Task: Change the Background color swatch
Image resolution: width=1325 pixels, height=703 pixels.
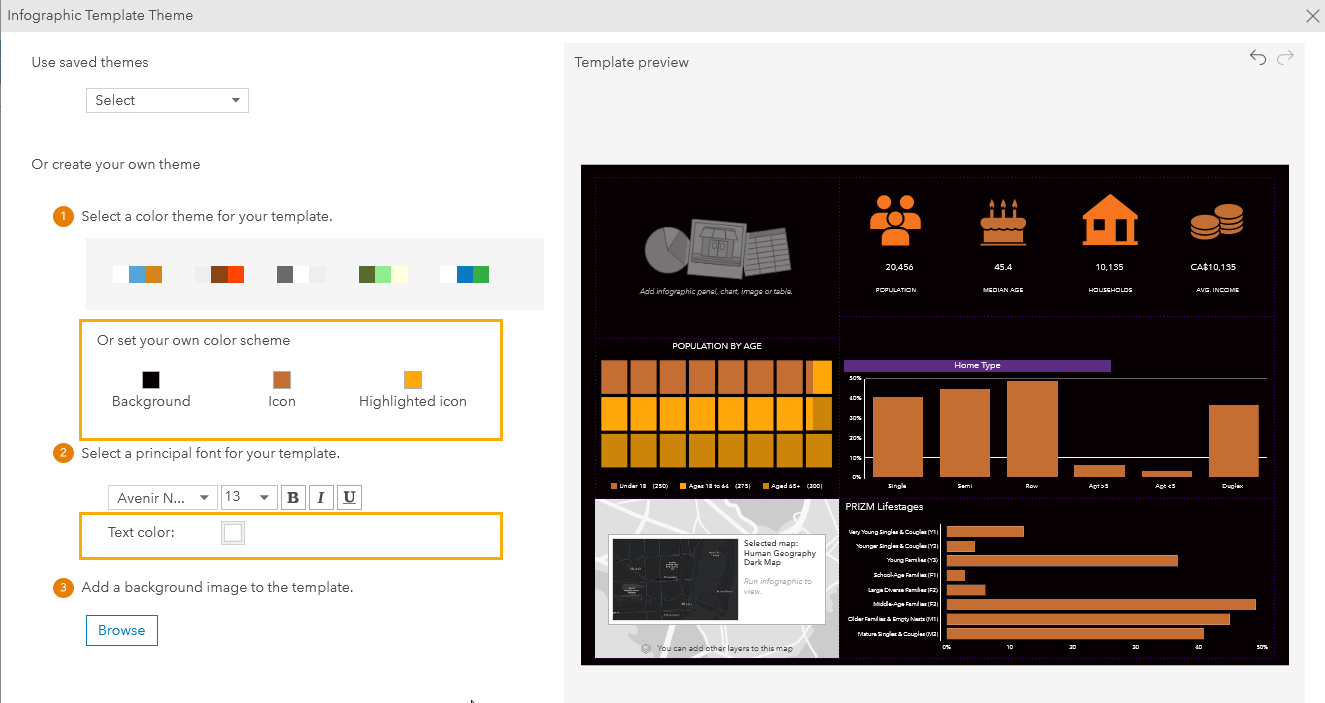Action: [151, 379]
